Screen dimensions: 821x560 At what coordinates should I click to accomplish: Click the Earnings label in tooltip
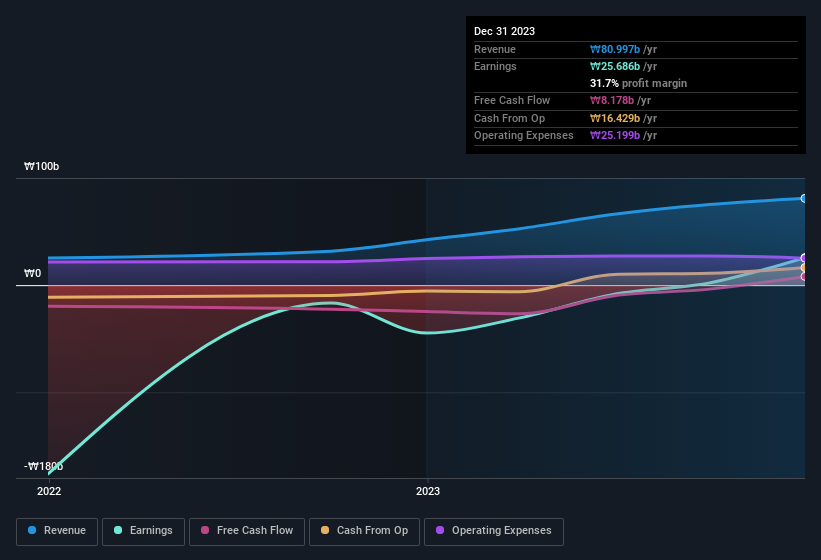pyautogui.click(x=495, y=66)
